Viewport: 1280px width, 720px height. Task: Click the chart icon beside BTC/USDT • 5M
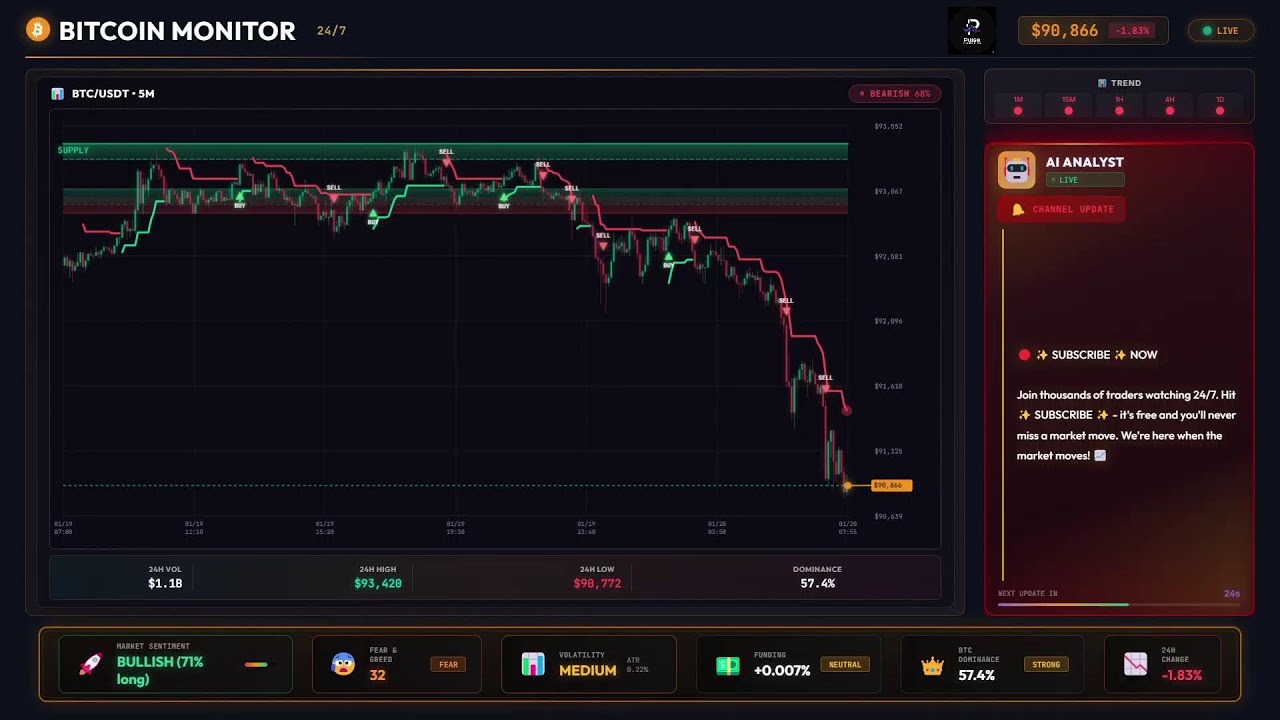[58, 94]
